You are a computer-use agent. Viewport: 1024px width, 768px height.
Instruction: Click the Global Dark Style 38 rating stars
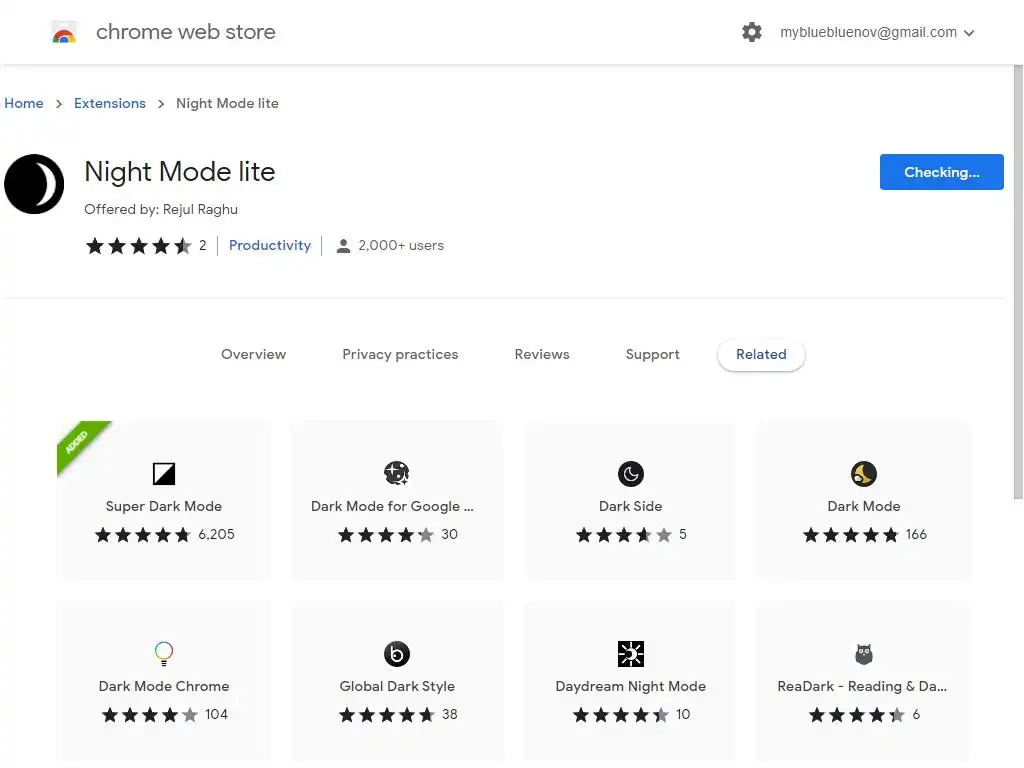click(x=387, y=715)
